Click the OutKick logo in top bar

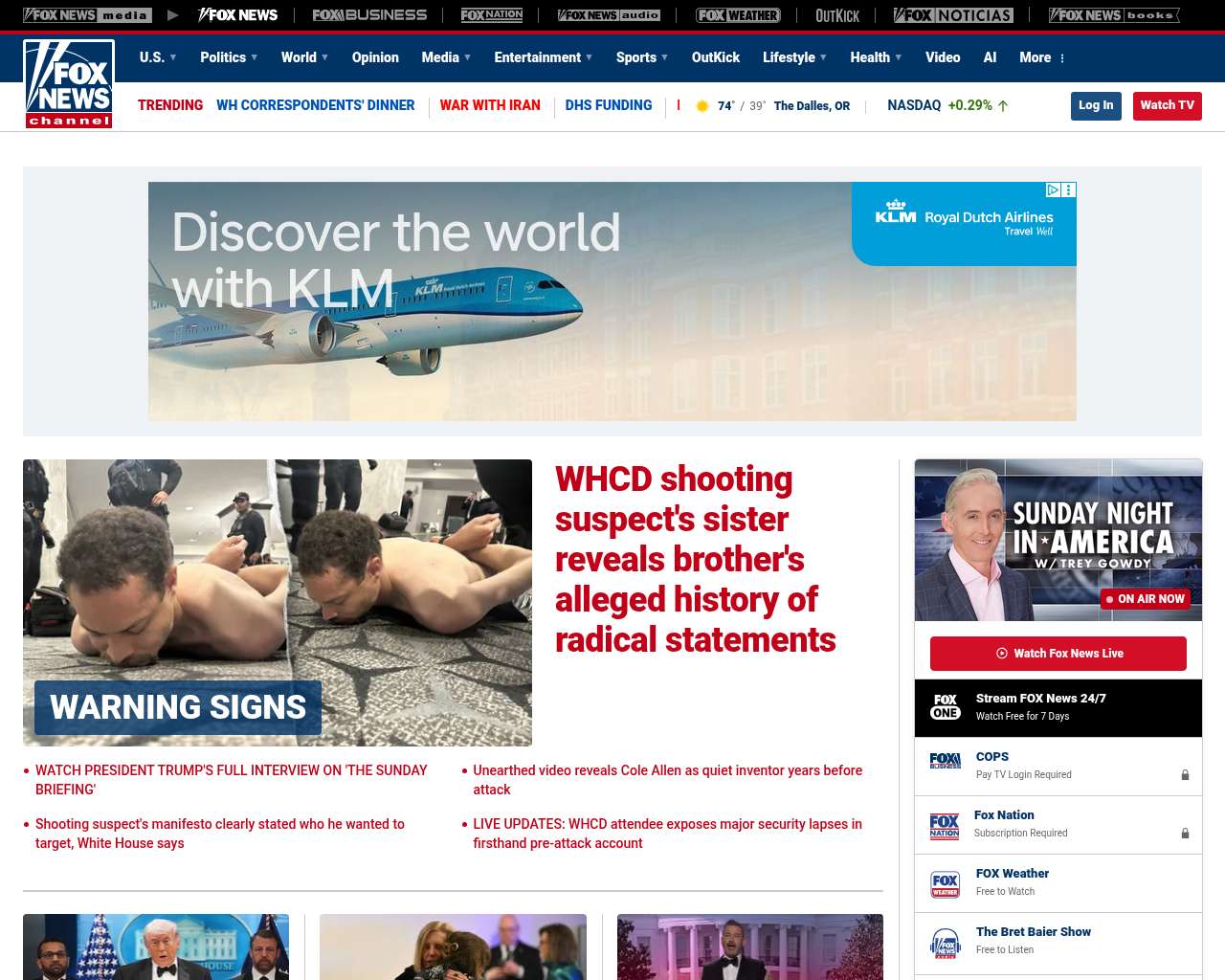click(x=837, y=15)
